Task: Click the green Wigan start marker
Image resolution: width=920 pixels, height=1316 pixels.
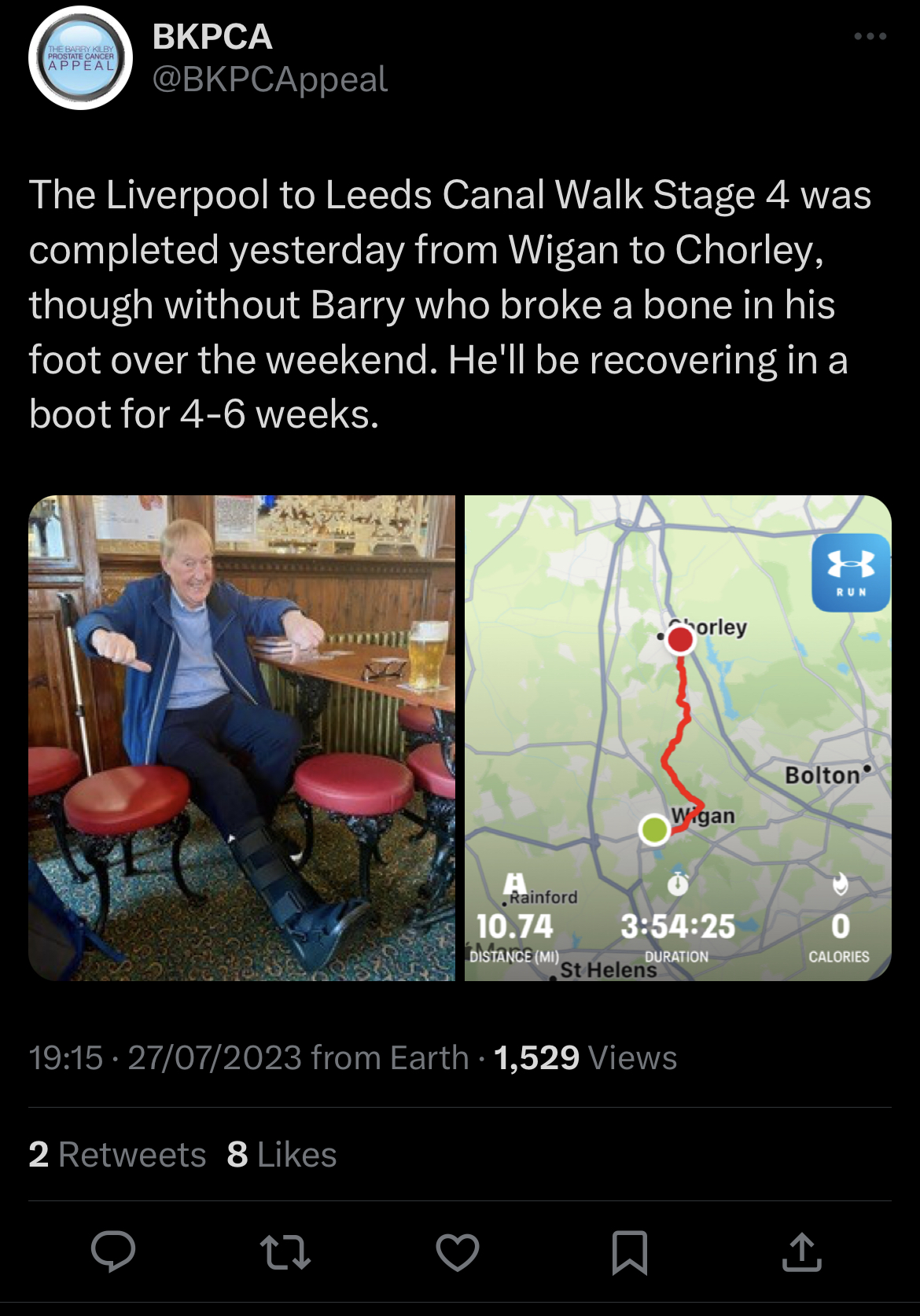Action: click(654, 829)
